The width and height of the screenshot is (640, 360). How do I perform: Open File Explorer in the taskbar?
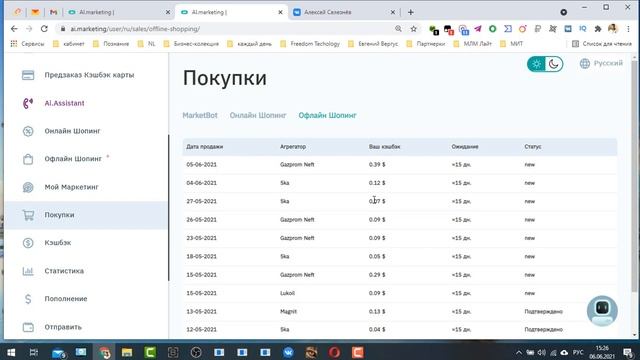(x=127, y=352)
